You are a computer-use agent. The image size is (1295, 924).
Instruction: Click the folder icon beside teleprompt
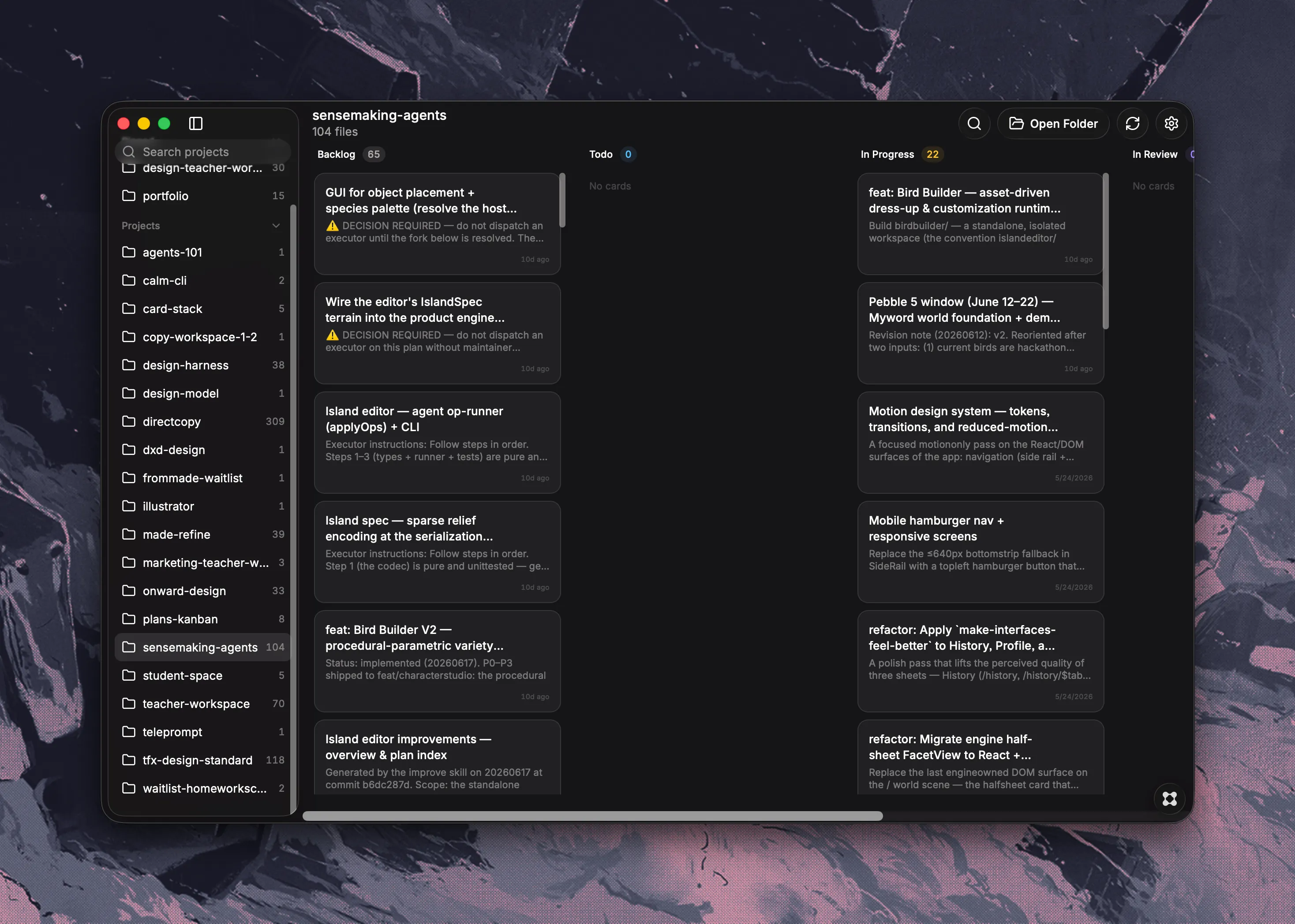click(129, 732)
